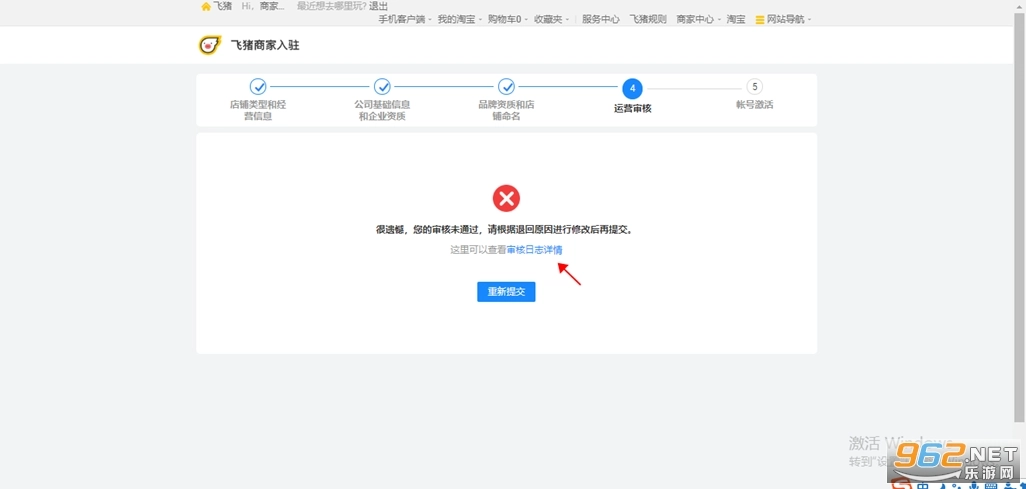Viewport: 1026px width, 489px height.
Task: Open the 收藏夹 dropdown
Action: [x=550, y=19]
